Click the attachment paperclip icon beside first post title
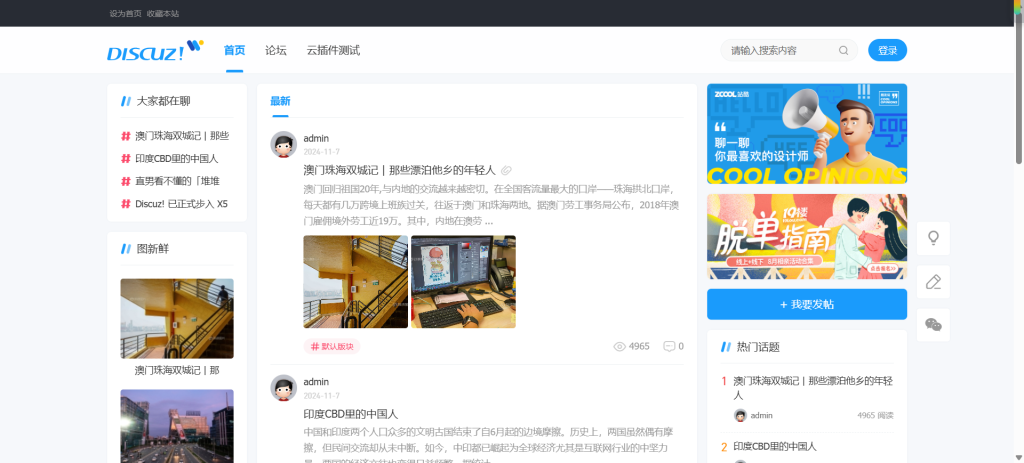1024x463 pixels. coord(506,170)
